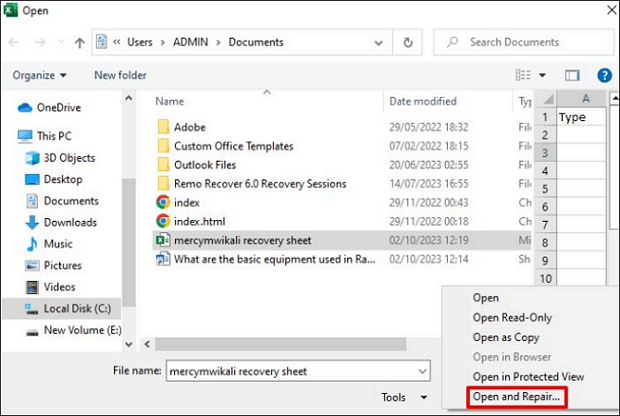Open the change view dropdown arrow
Screen dimensions: 620x416
point(543,75)
